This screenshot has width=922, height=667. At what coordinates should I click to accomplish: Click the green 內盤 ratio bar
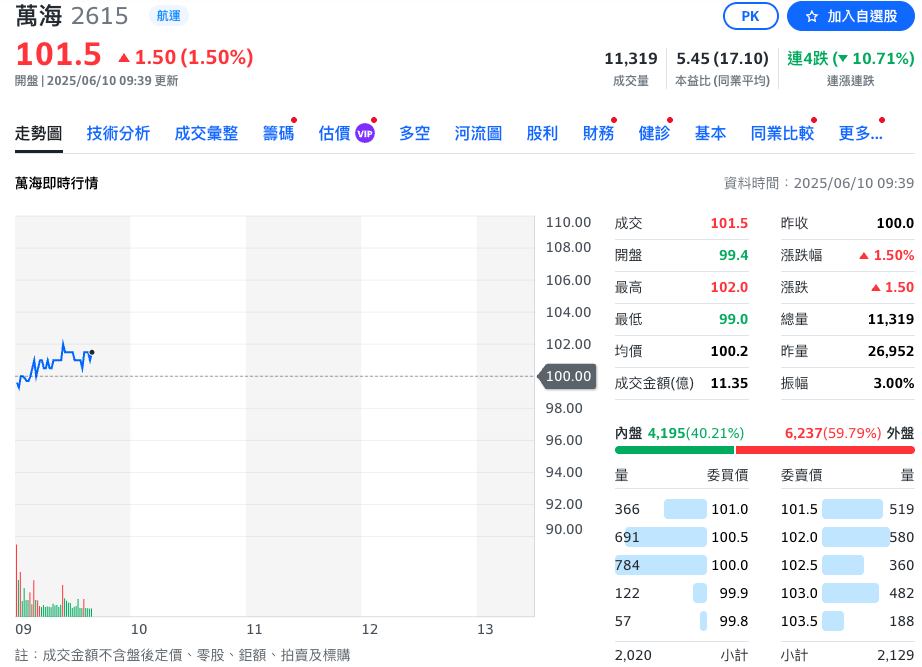click(674, 450)
